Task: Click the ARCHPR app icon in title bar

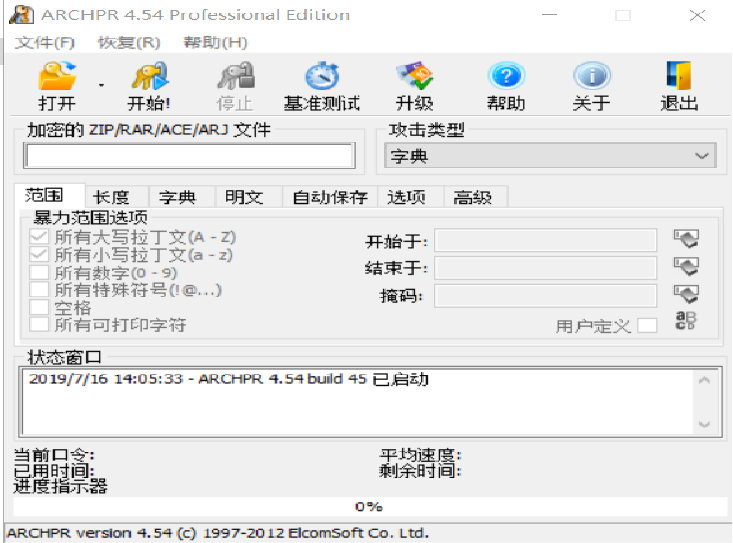Action: point(22,14)
